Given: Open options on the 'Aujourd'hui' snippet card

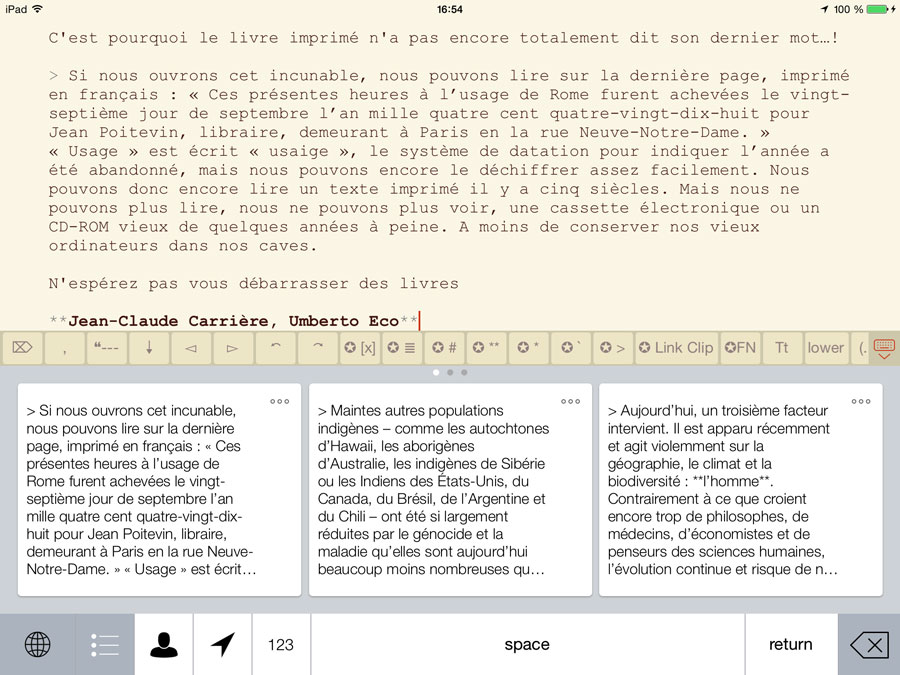Looking at the screenshot, I should click(x=861, y=401).
